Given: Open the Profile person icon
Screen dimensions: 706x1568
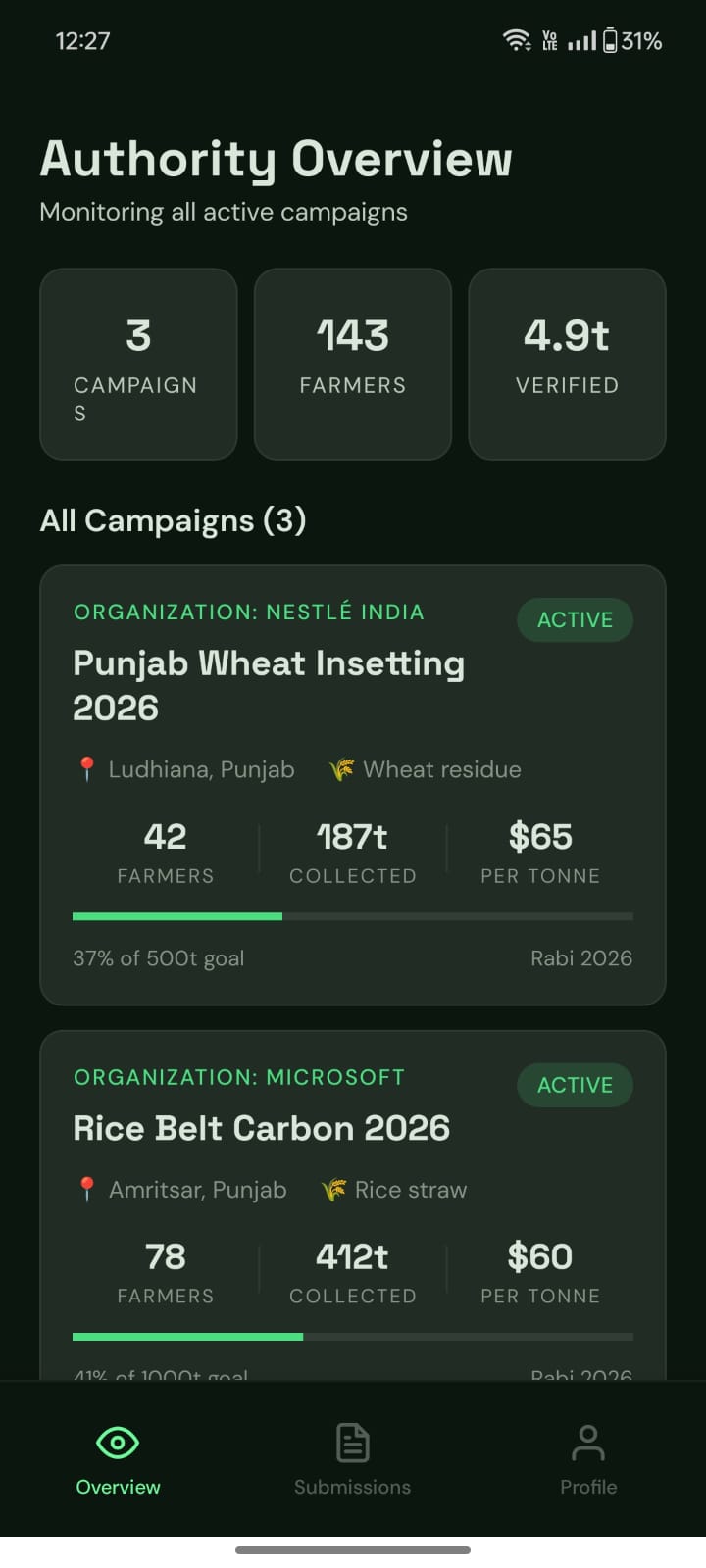Looking at the screenshot, I should pyautogui.click(x=588, y=1443).
